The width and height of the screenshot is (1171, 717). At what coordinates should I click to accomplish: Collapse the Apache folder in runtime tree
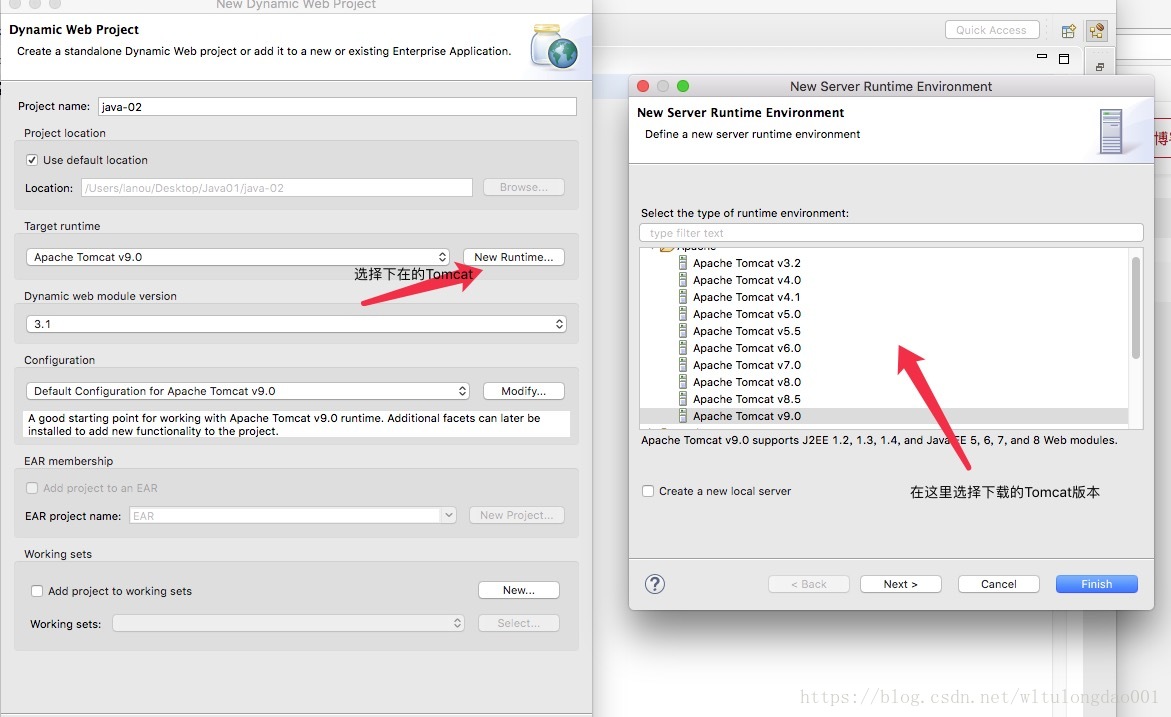(653, 246)
